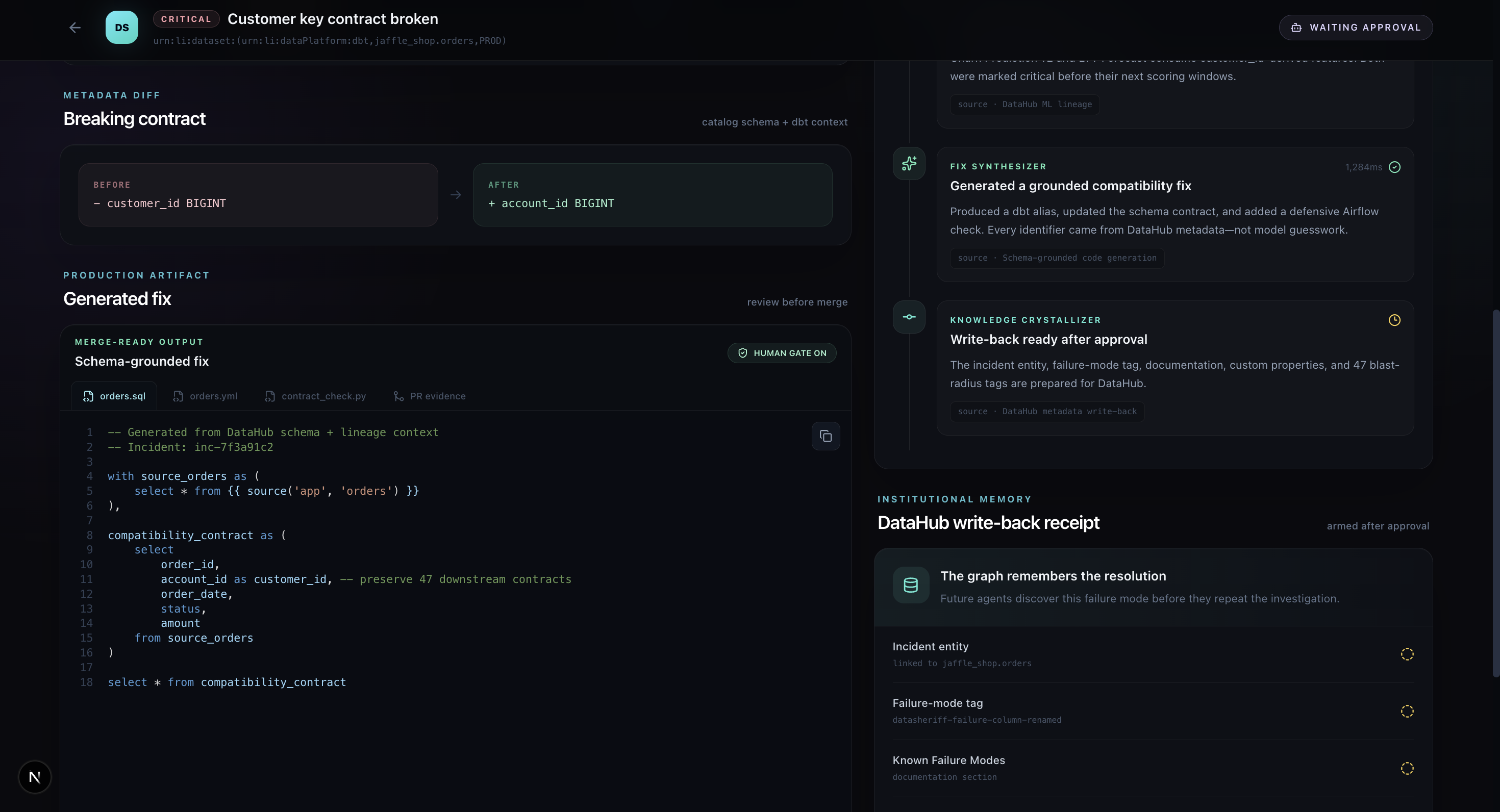
Task: Toggle the Human Gate On badge
Action: 782,353
